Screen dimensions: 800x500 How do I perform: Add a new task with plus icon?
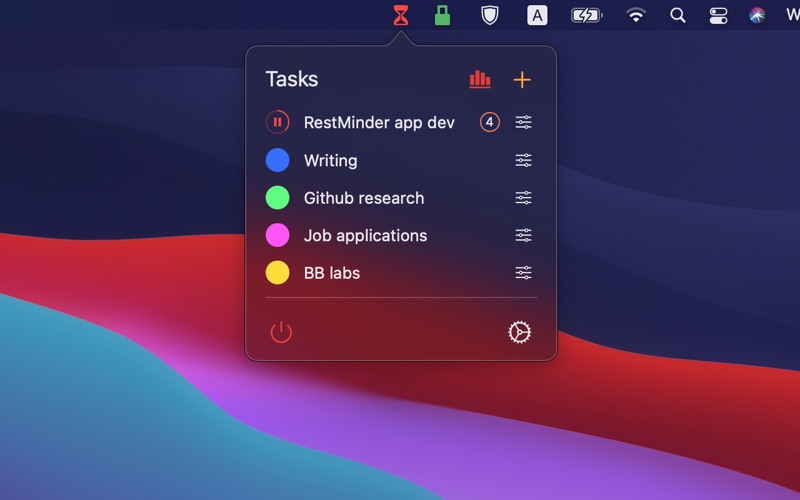pos(522,80)
